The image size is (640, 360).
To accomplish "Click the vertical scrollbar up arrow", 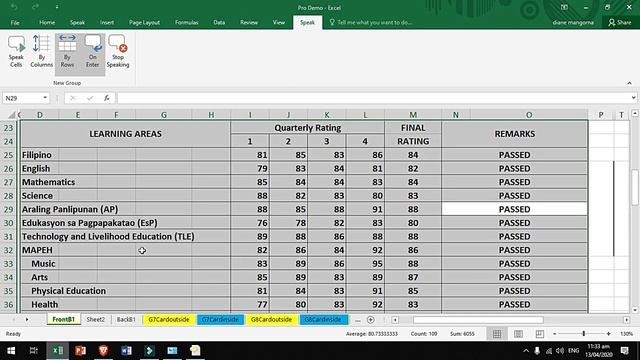I will [x=635, y=113].
